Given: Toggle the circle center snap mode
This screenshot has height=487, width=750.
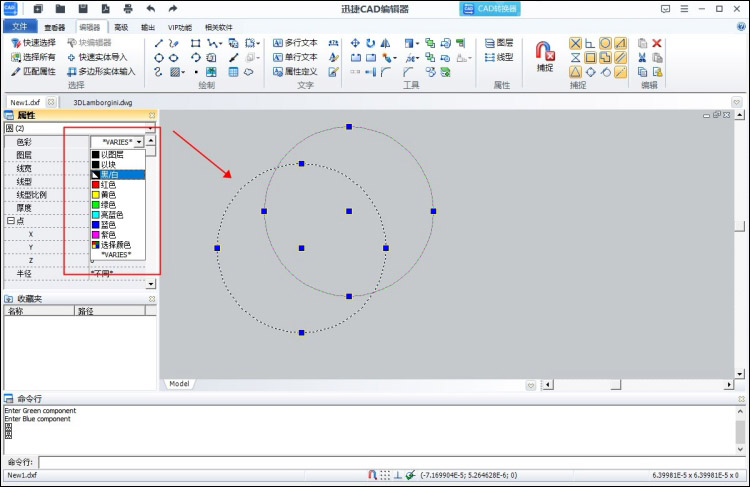Looking at the screenshot, I should pyautogui.click(x=605, y=44).
